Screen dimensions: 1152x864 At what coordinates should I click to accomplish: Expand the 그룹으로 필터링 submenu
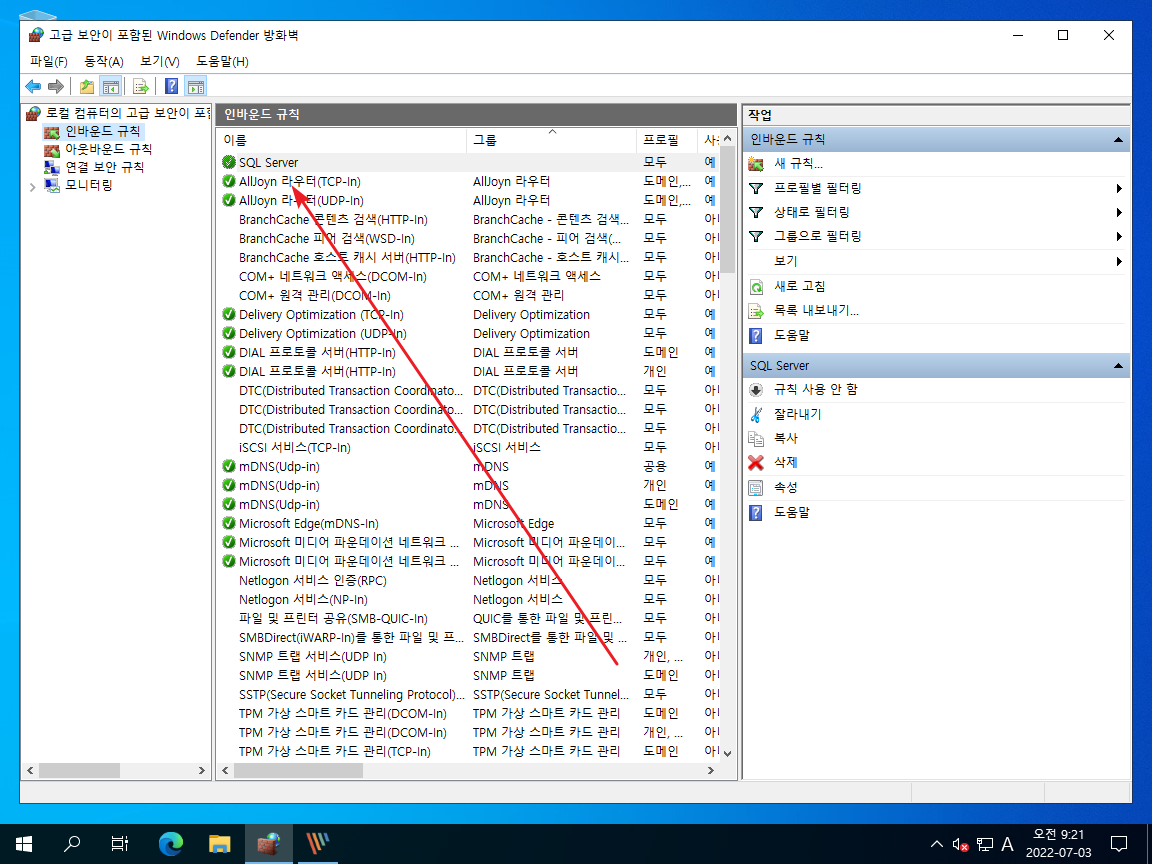click(x=1118, y=237)
